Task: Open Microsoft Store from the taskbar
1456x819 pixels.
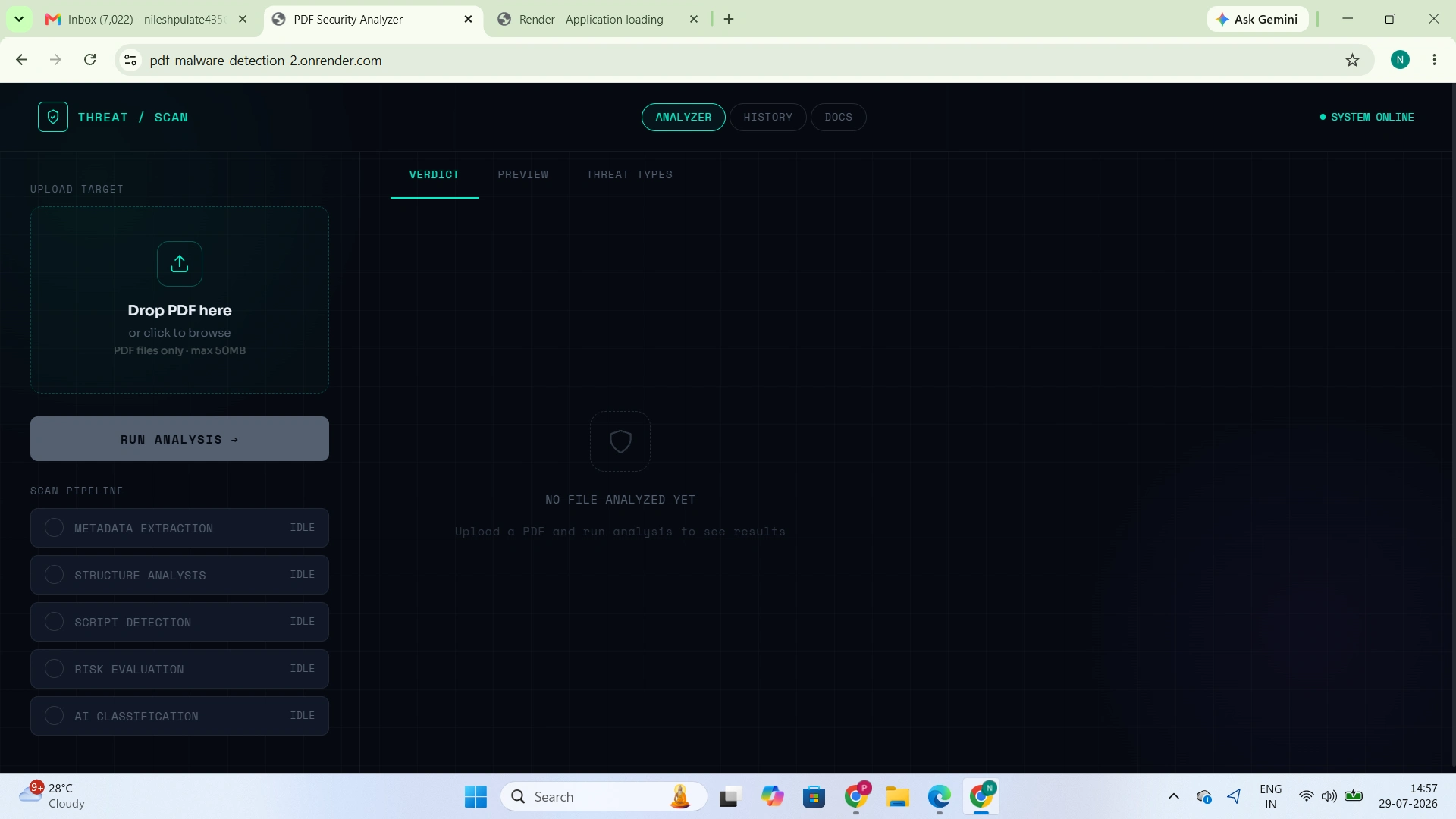Action: 814,796
